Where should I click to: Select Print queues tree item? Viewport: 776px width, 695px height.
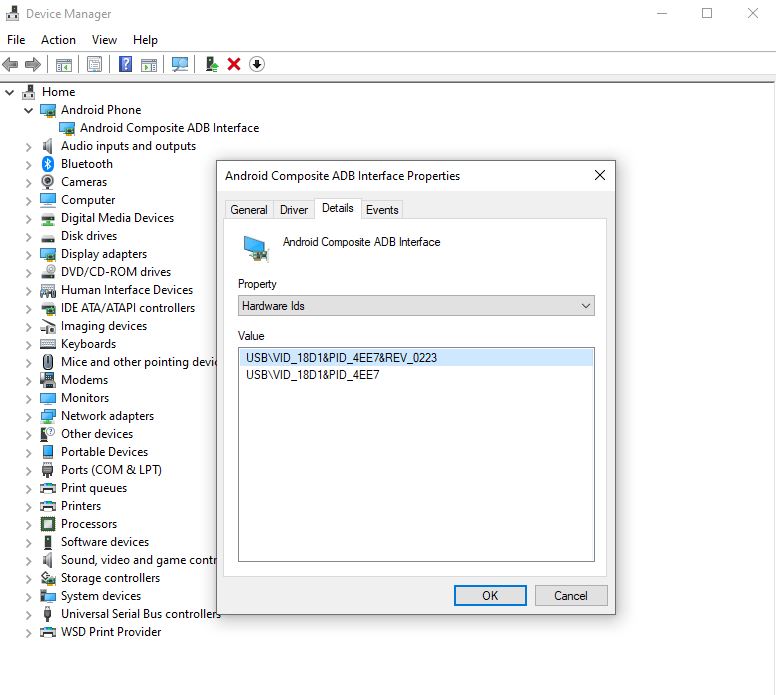94,488
